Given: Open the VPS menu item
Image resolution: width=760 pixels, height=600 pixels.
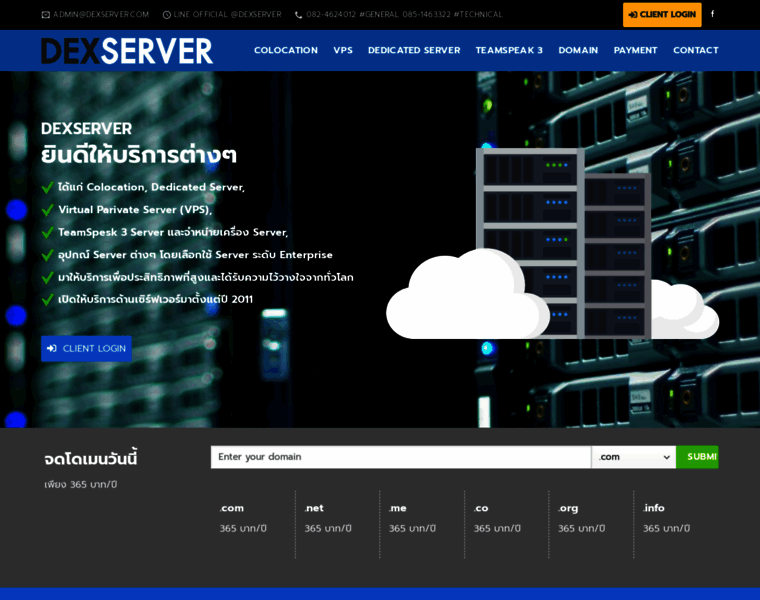Looking at the screenshot, I should (x=343, y=50).
